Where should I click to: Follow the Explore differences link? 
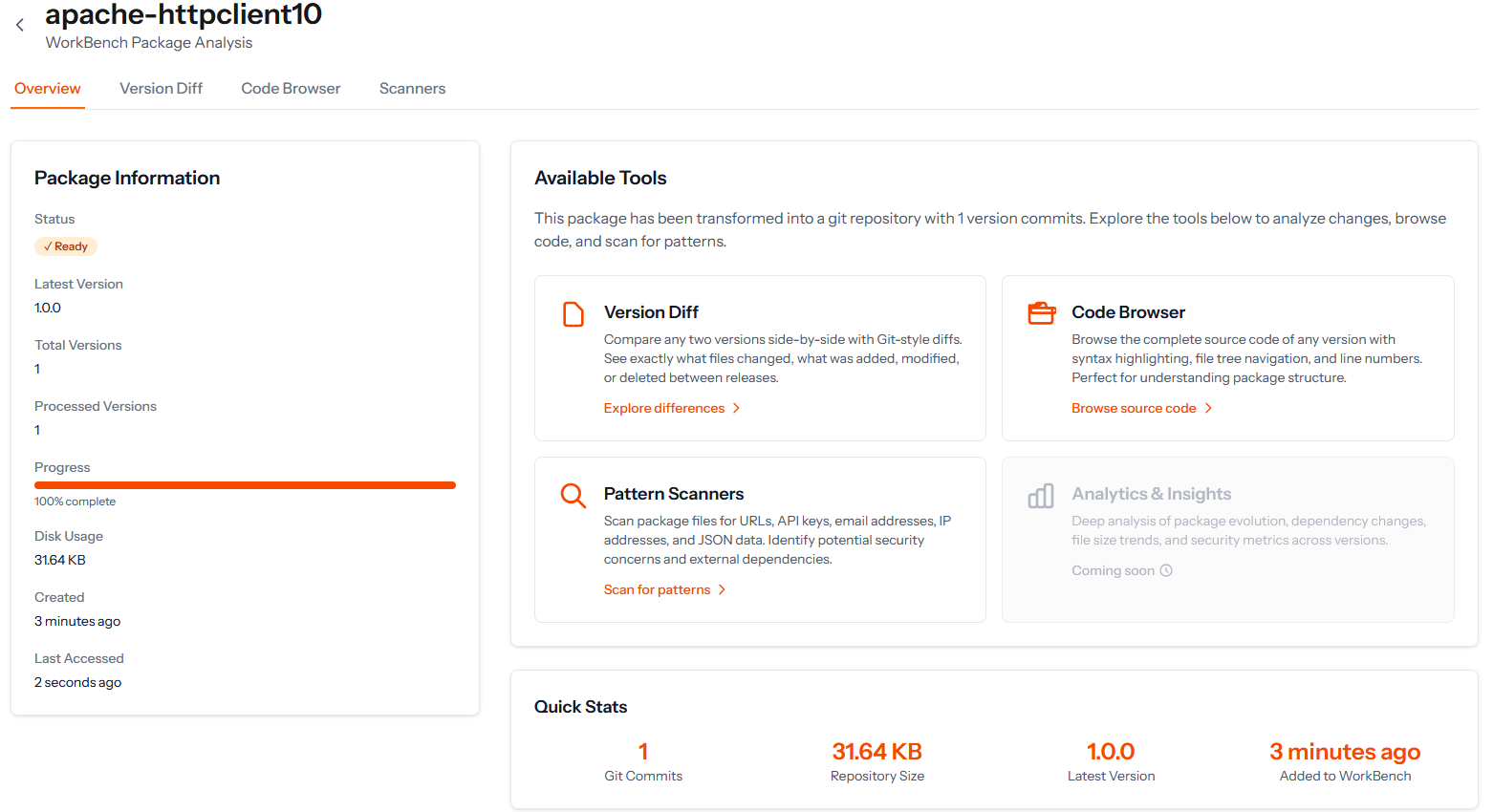pyautogui.click(x=664, y=409)
